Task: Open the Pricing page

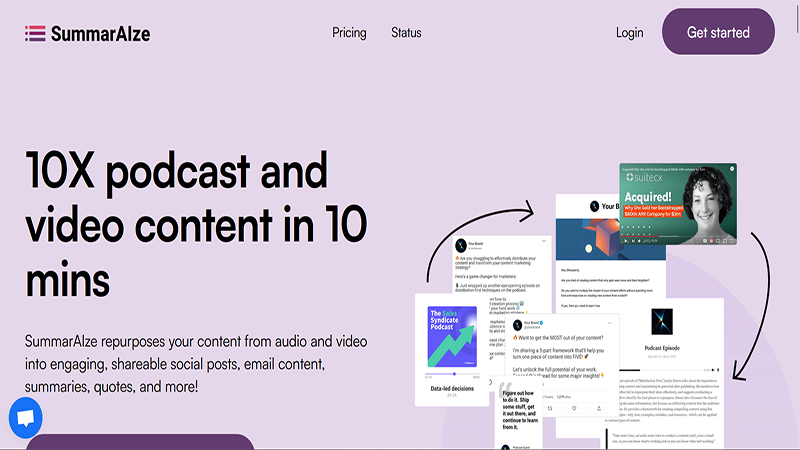Action: tap(349, 33)
